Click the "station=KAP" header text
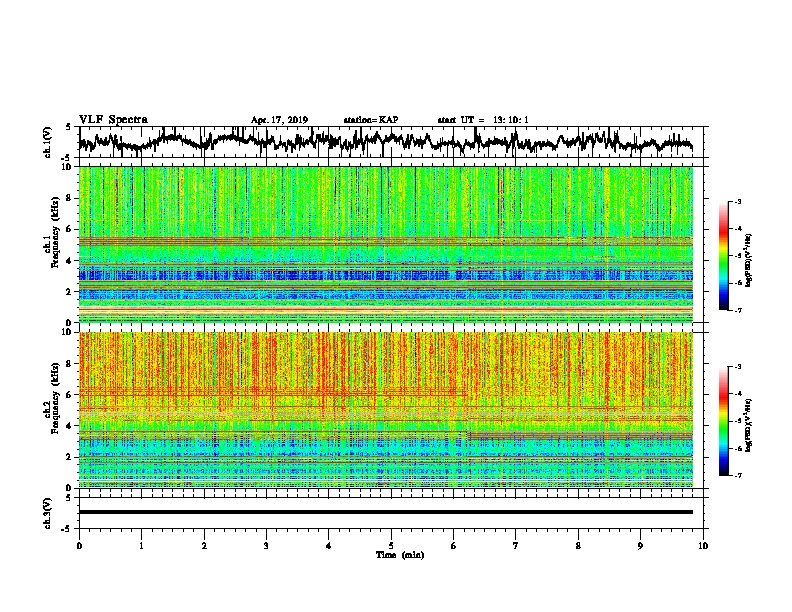Image resolution: width=792 pixels, height=612 pixels. pos(371,120)
